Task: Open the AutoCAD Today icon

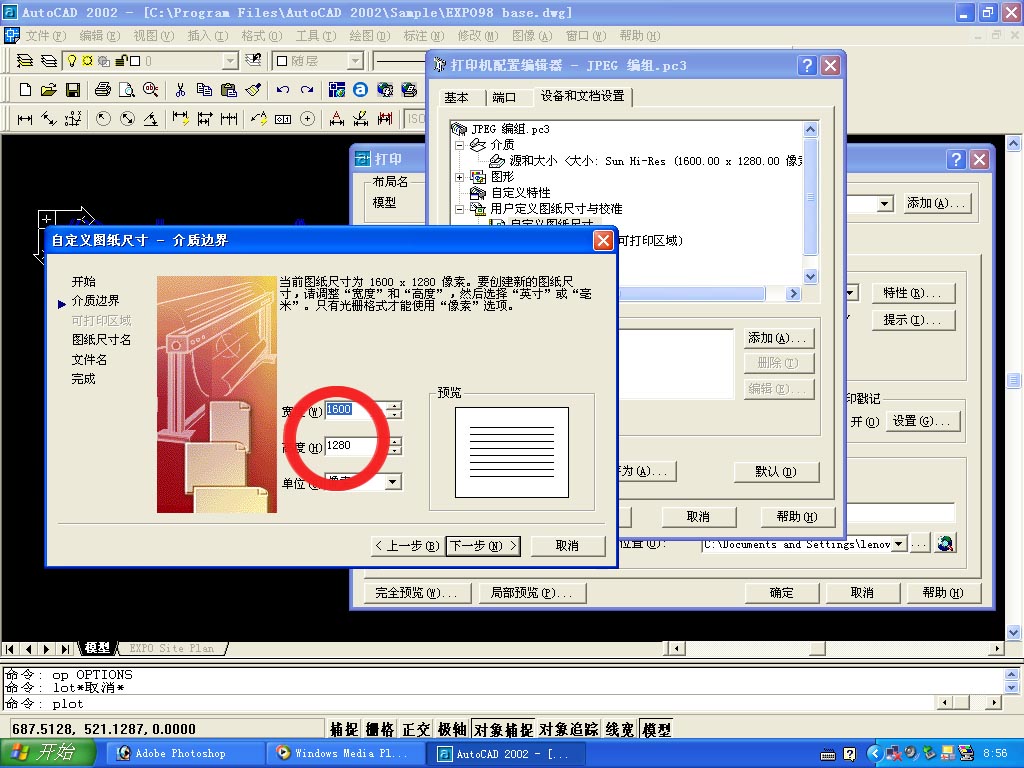Action: coord(360,89)
